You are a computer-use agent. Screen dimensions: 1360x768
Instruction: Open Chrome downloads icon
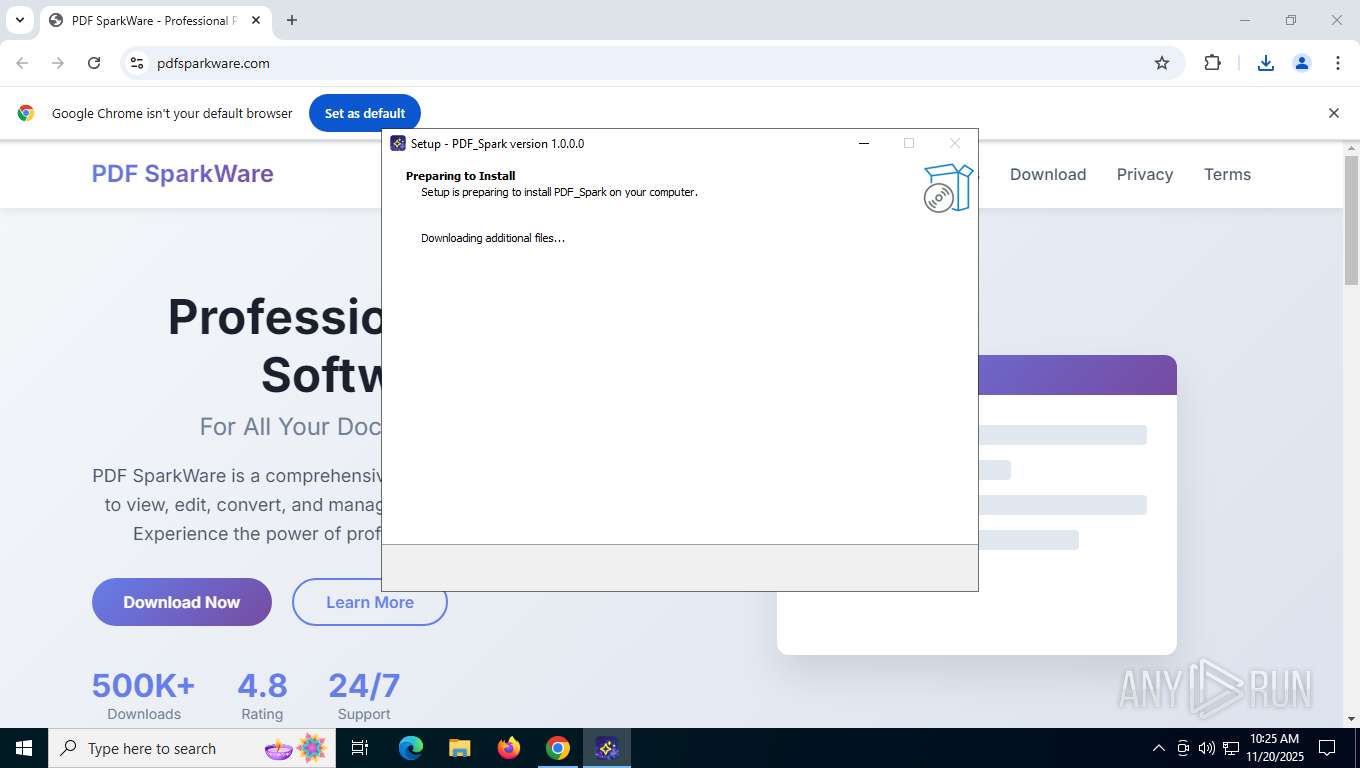1266,63
